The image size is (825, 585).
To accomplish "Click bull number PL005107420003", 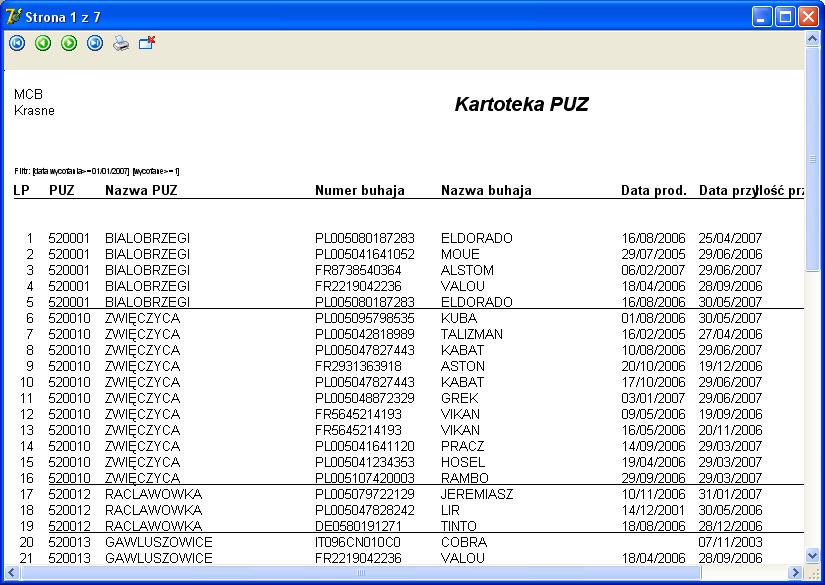I will (x=365, y=478).
